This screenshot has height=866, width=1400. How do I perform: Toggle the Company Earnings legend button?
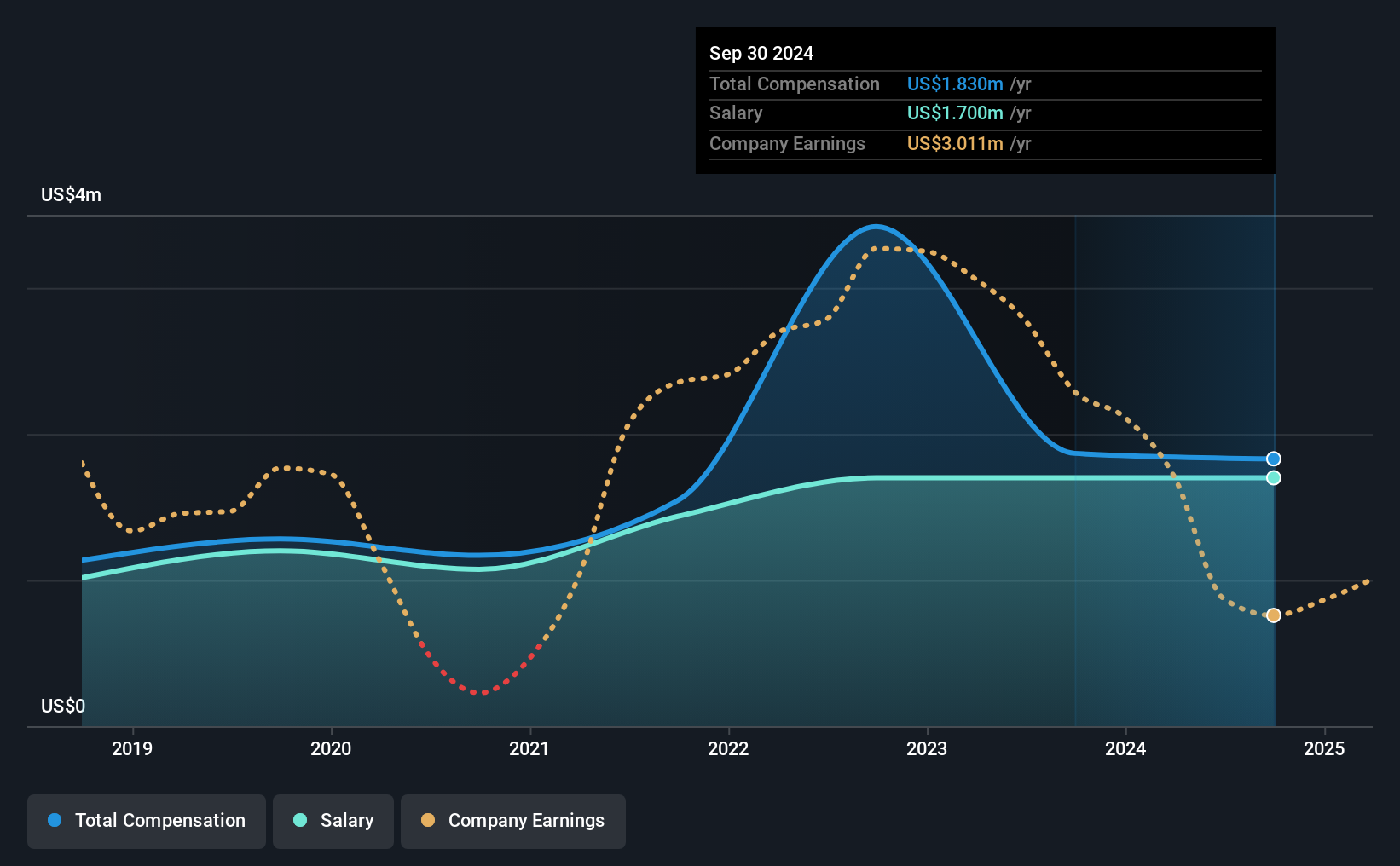tap(513, 821)
